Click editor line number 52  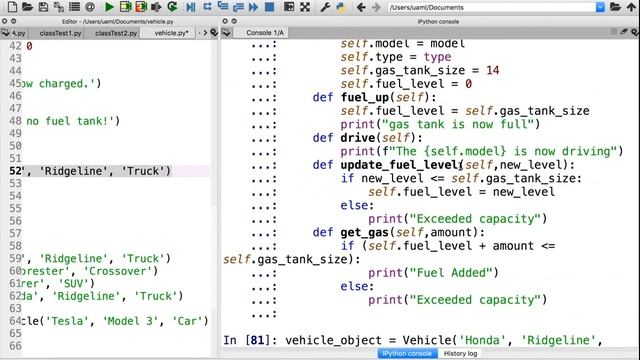pyautogui.click(x=15, y=171)
